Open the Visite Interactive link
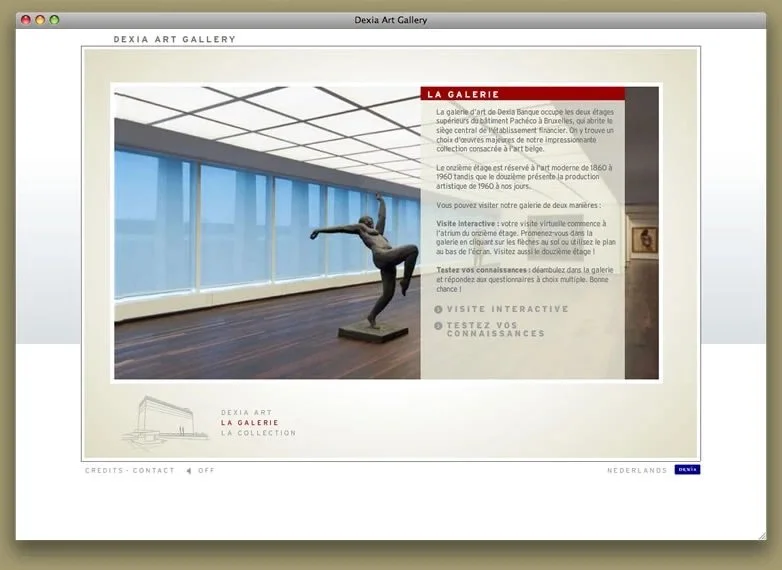This screenshot has height=570, width=782. pos(508,309)
